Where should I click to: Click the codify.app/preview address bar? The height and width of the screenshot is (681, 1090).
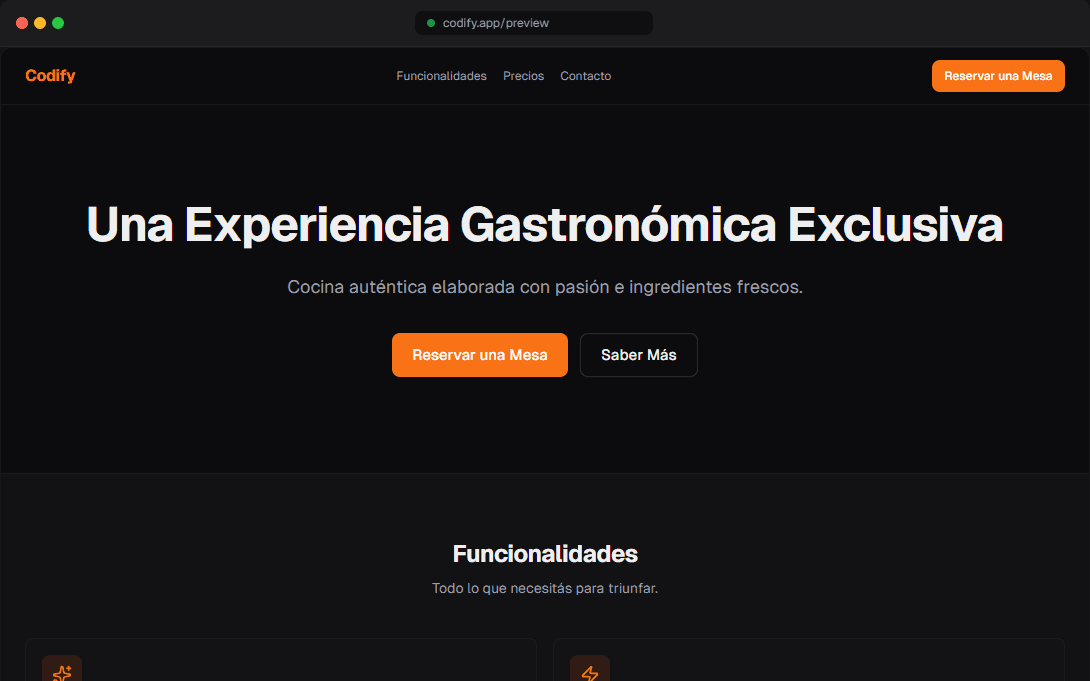coord(534,23)
